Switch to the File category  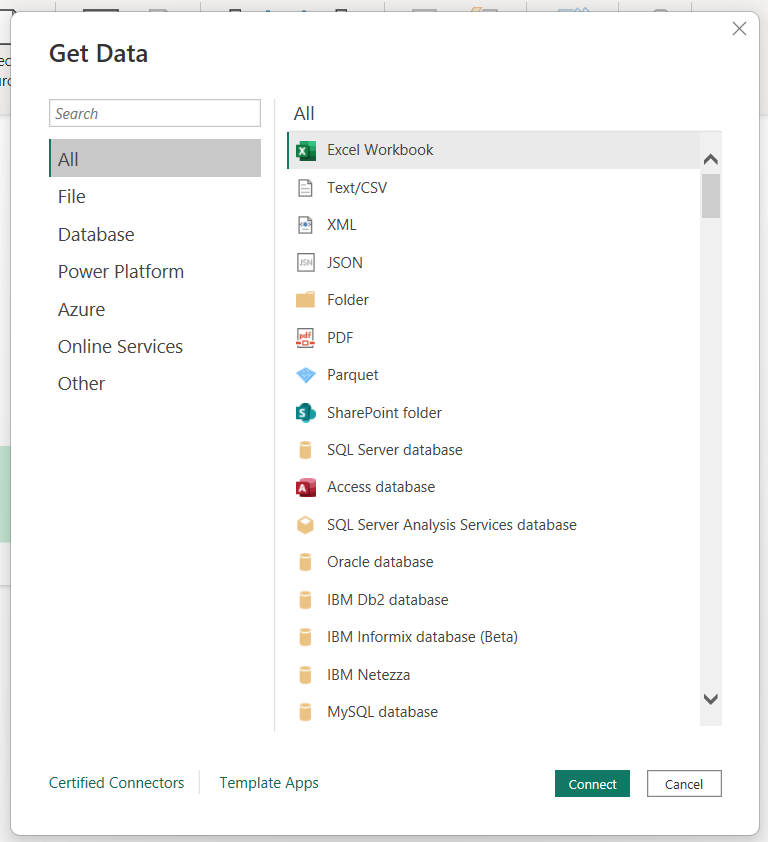click(71, 196)
